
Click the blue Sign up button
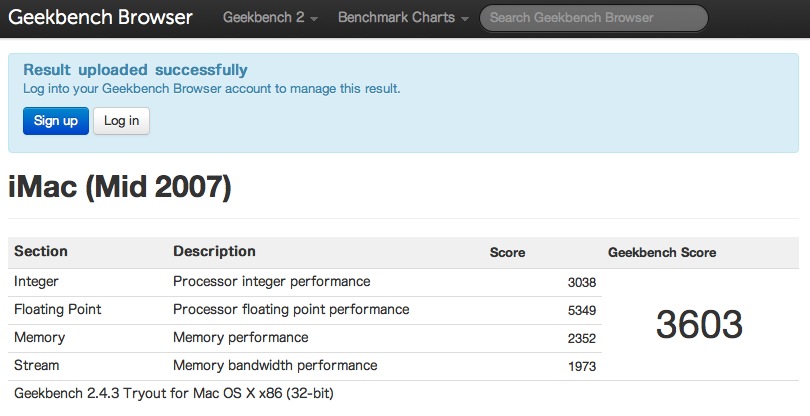click(x=56, y=121)
